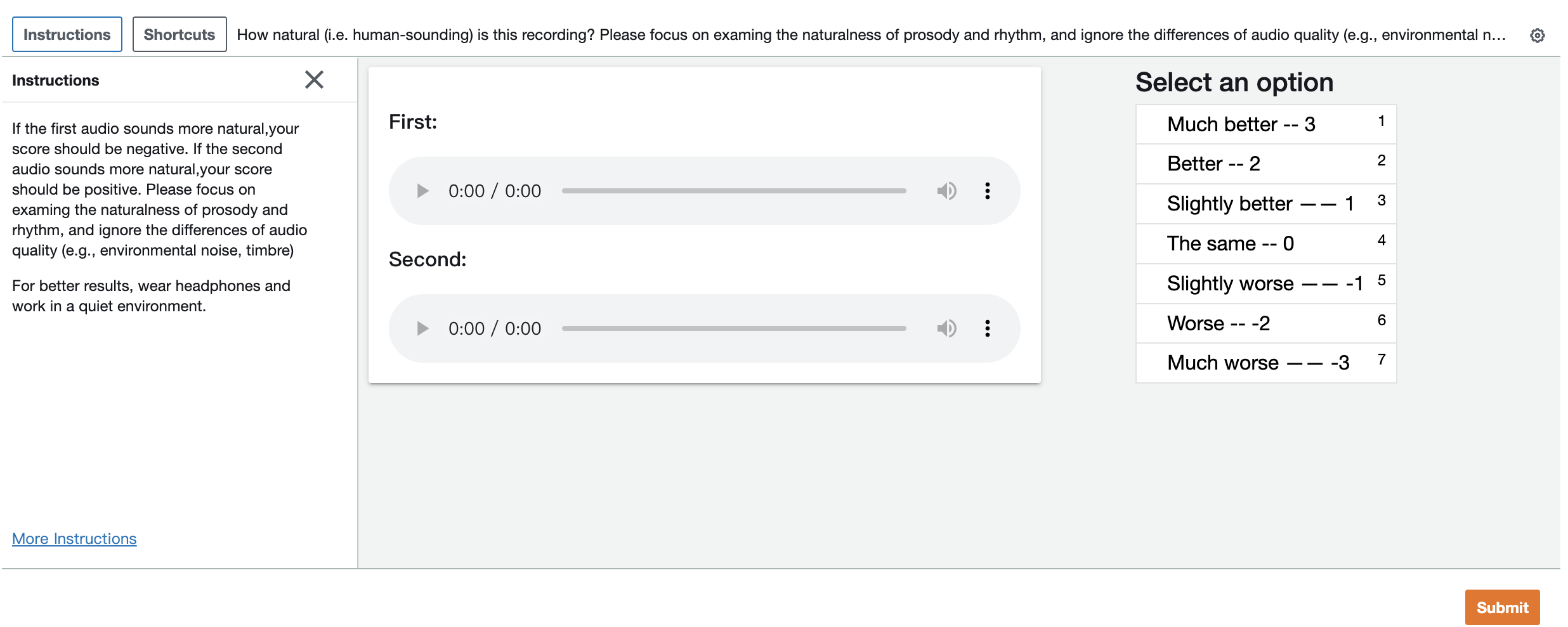1568x627 pixels.
Task: Select the 'Much better -- 3' option
Action: pos(1265,125)
